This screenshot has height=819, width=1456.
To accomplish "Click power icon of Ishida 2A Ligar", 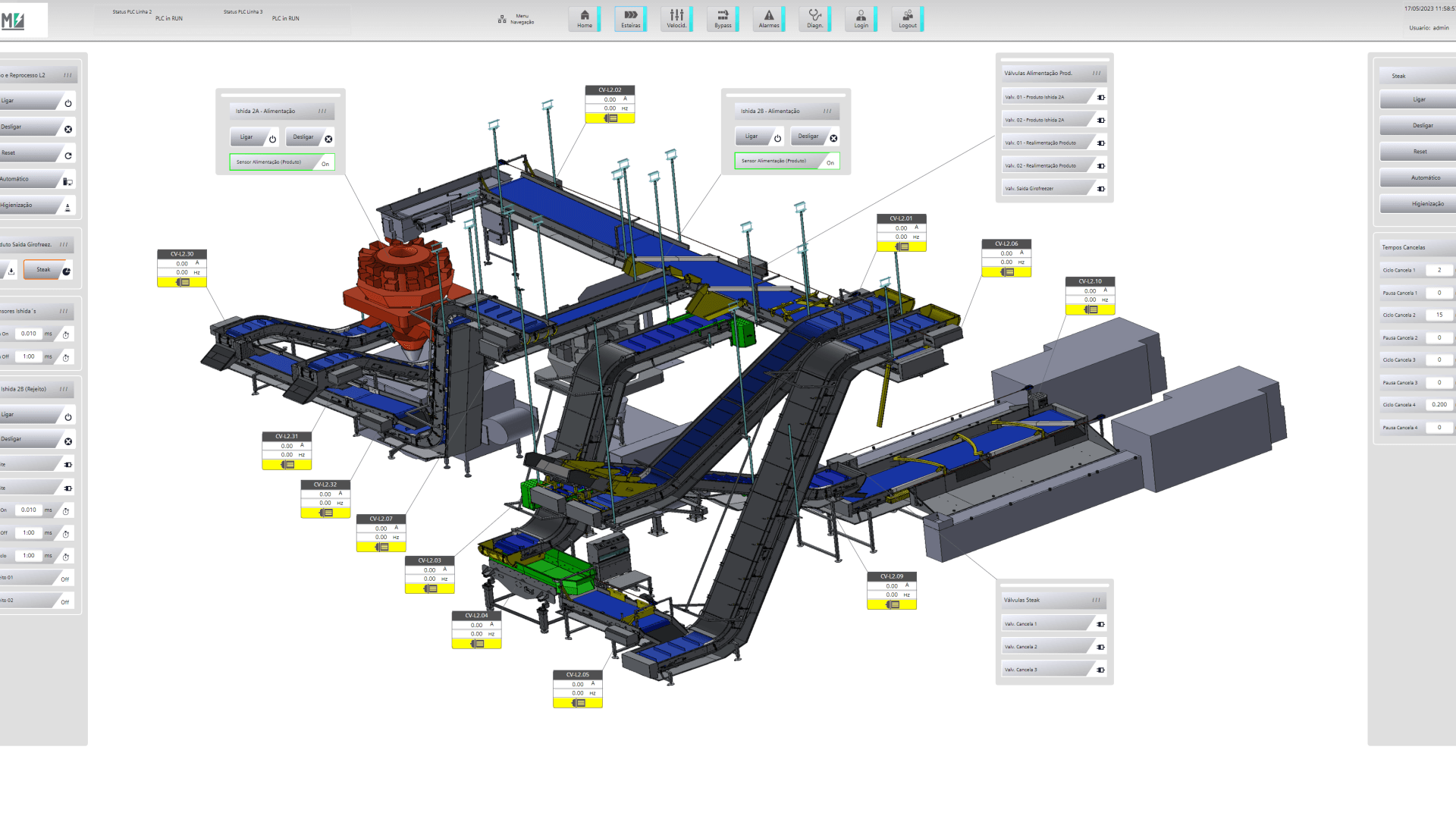I will pyautogui.click(x=272, y=139).
